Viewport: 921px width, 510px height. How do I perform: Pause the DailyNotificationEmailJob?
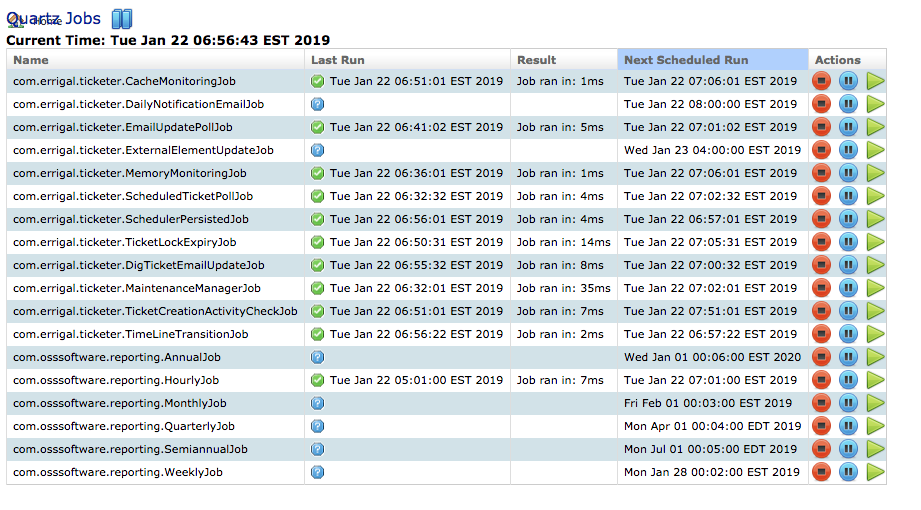pyautogui.click(x=848, y=104)
